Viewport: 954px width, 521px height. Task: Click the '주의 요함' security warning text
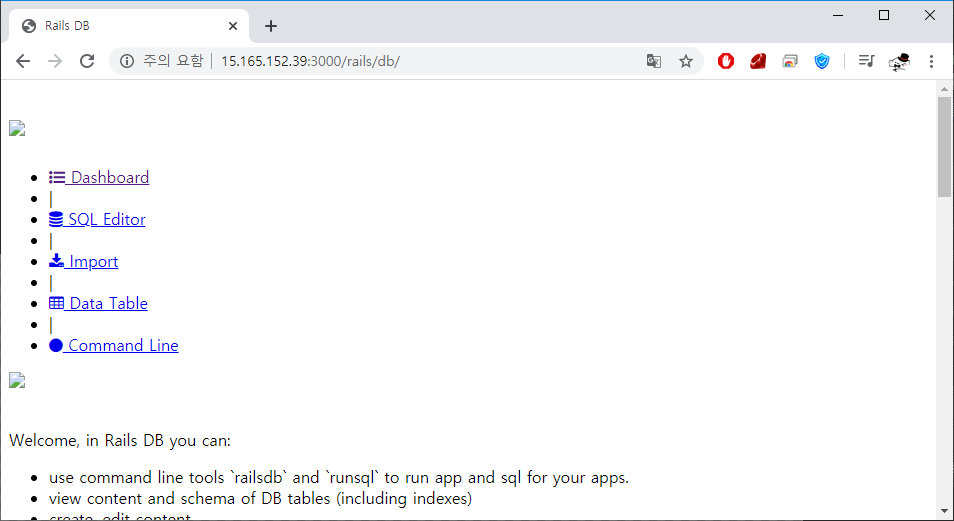(x=173, y=61)
